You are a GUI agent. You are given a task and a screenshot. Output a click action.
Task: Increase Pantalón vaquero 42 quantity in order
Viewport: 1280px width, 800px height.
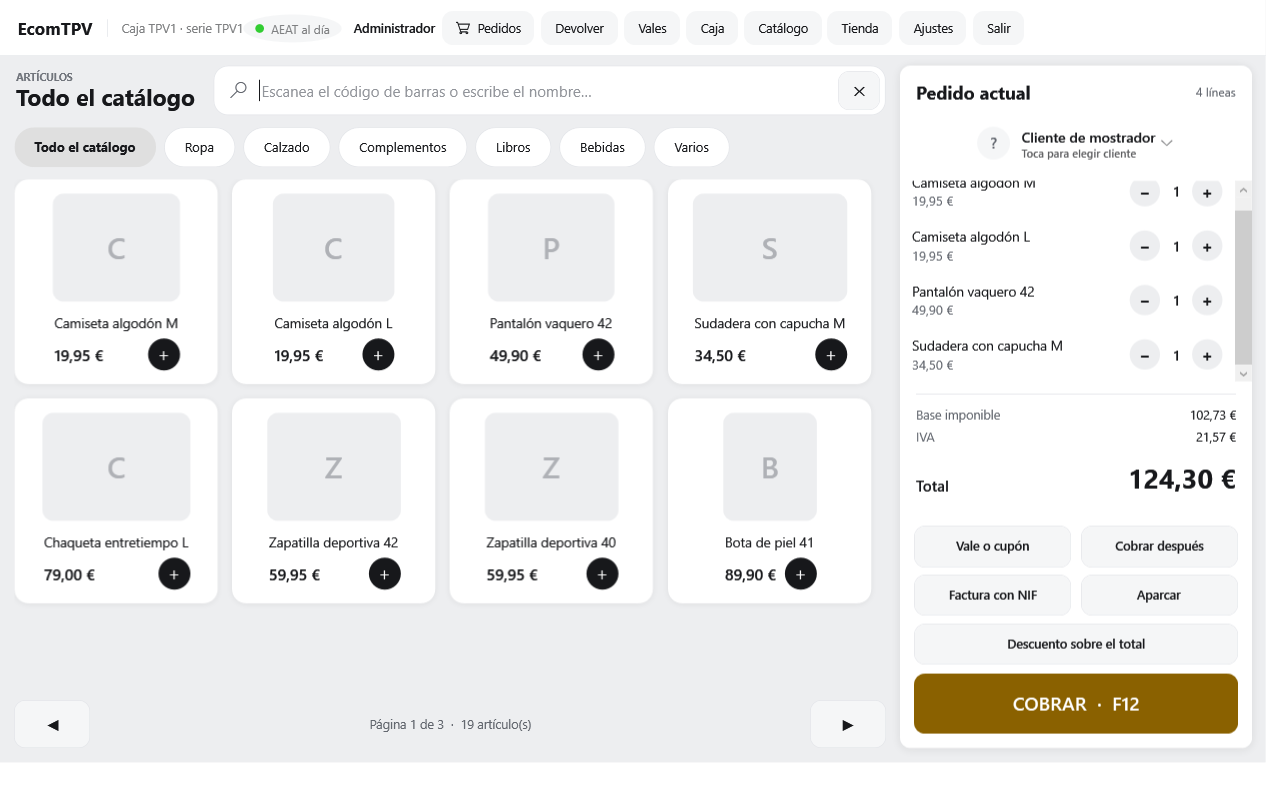1207,301
